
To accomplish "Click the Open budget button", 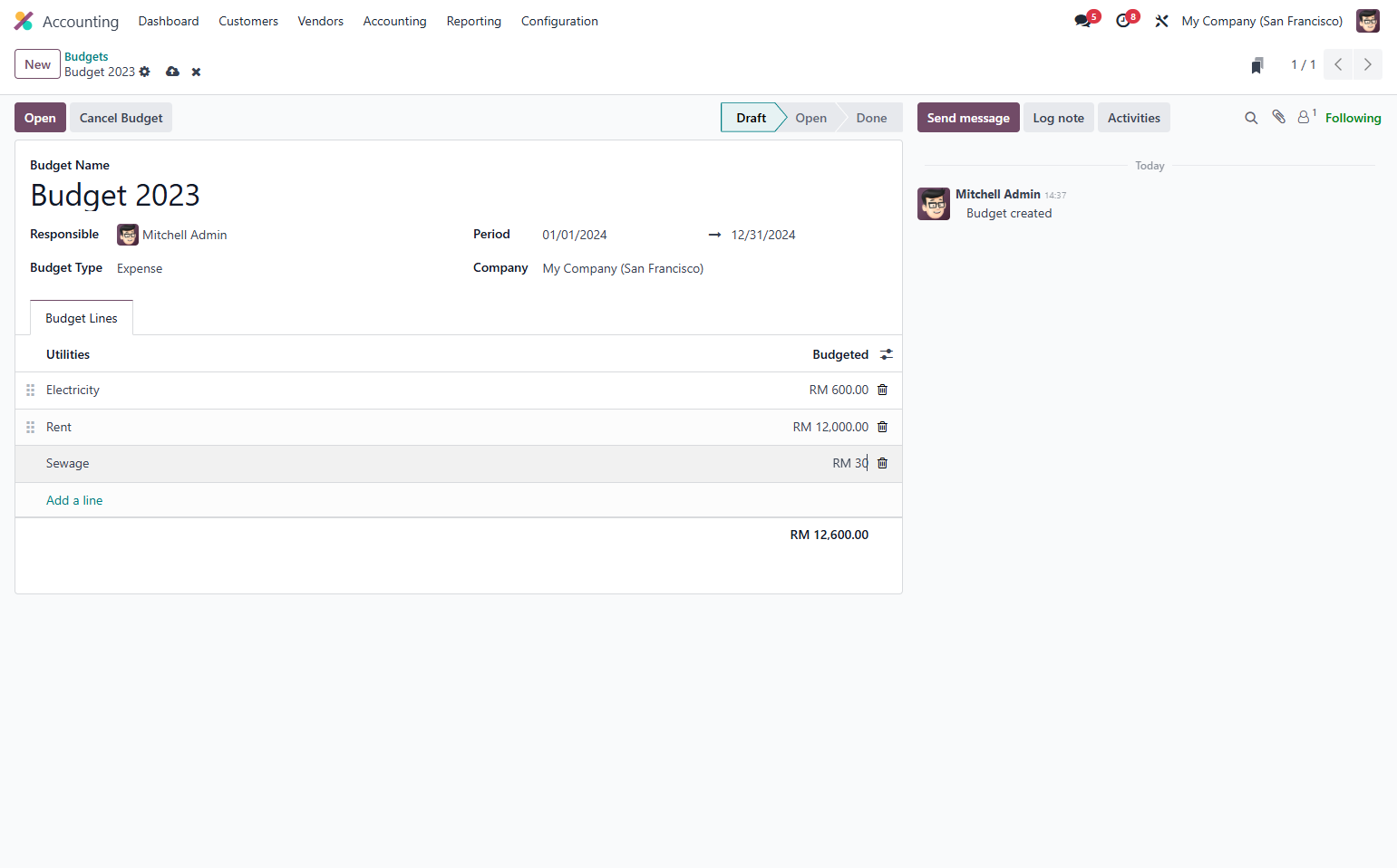I will point(40,118).
